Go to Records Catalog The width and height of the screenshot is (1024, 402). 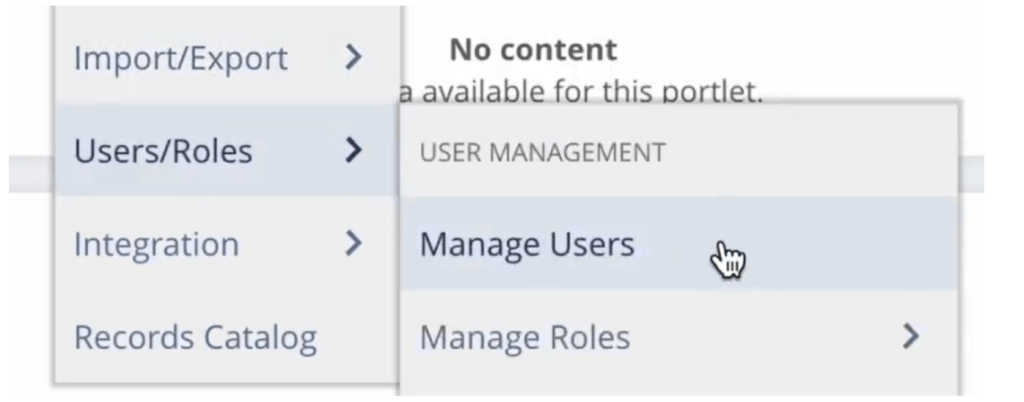(195, 338)
